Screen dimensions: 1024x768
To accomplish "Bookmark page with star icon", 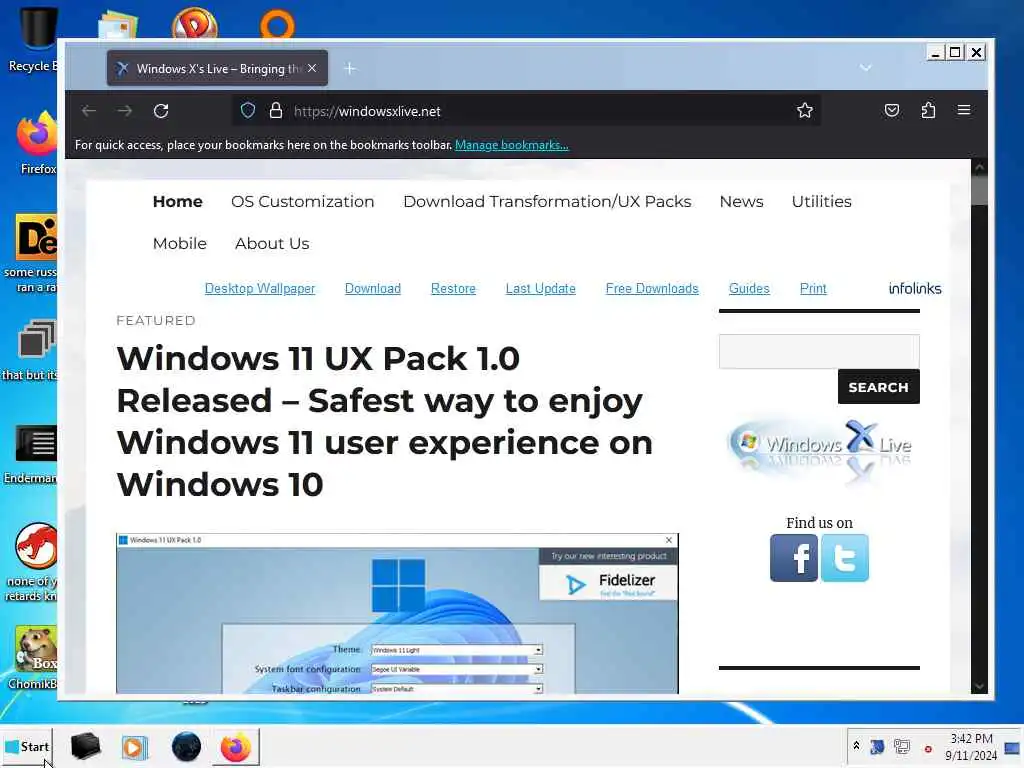I will coord(805,110).
